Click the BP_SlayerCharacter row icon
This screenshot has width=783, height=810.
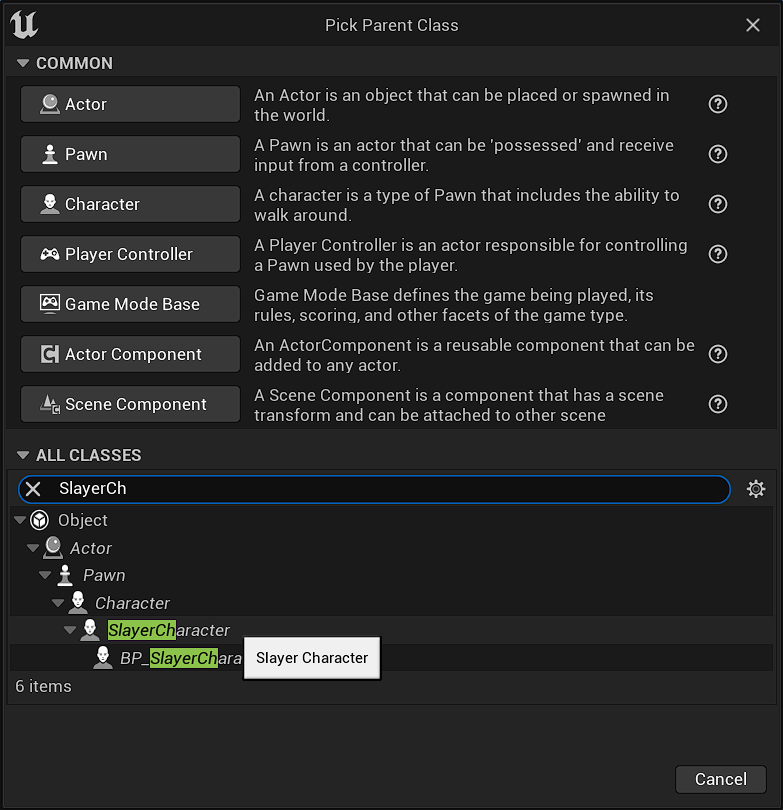click(x=103, y=658)
